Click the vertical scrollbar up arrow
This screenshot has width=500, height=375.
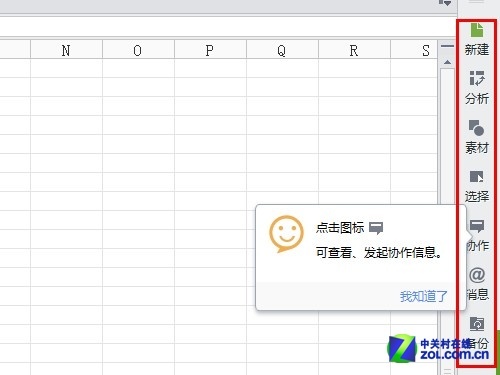447,62
